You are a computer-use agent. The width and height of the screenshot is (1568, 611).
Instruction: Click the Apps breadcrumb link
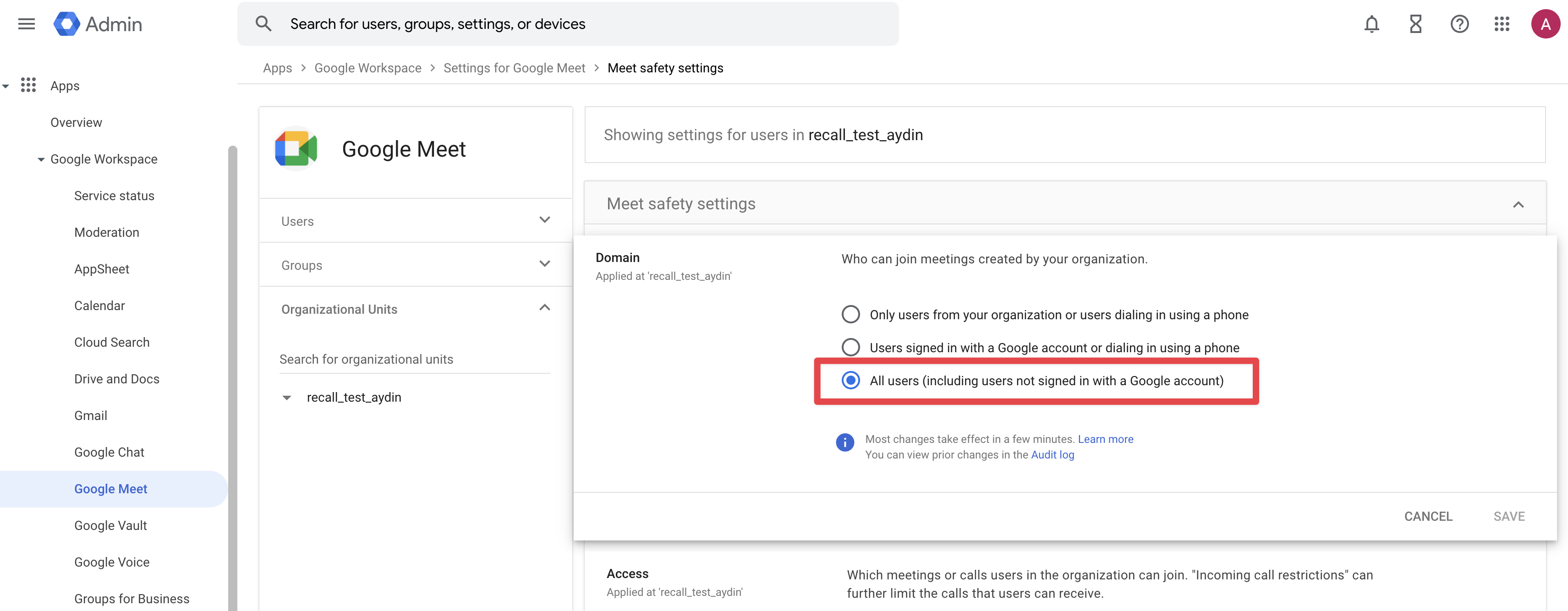277,68
